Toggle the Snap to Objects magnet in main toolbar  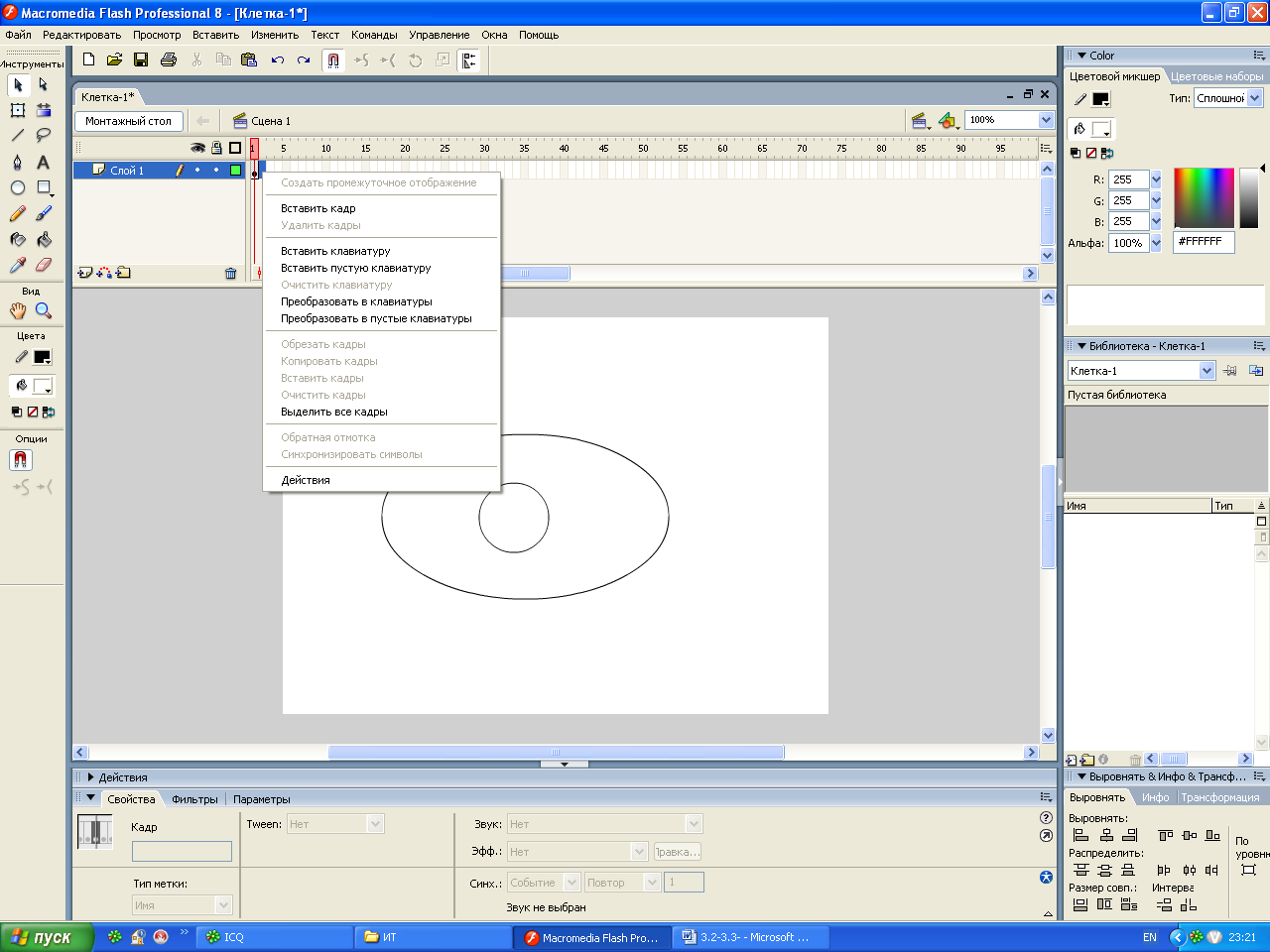pos(333,59)
